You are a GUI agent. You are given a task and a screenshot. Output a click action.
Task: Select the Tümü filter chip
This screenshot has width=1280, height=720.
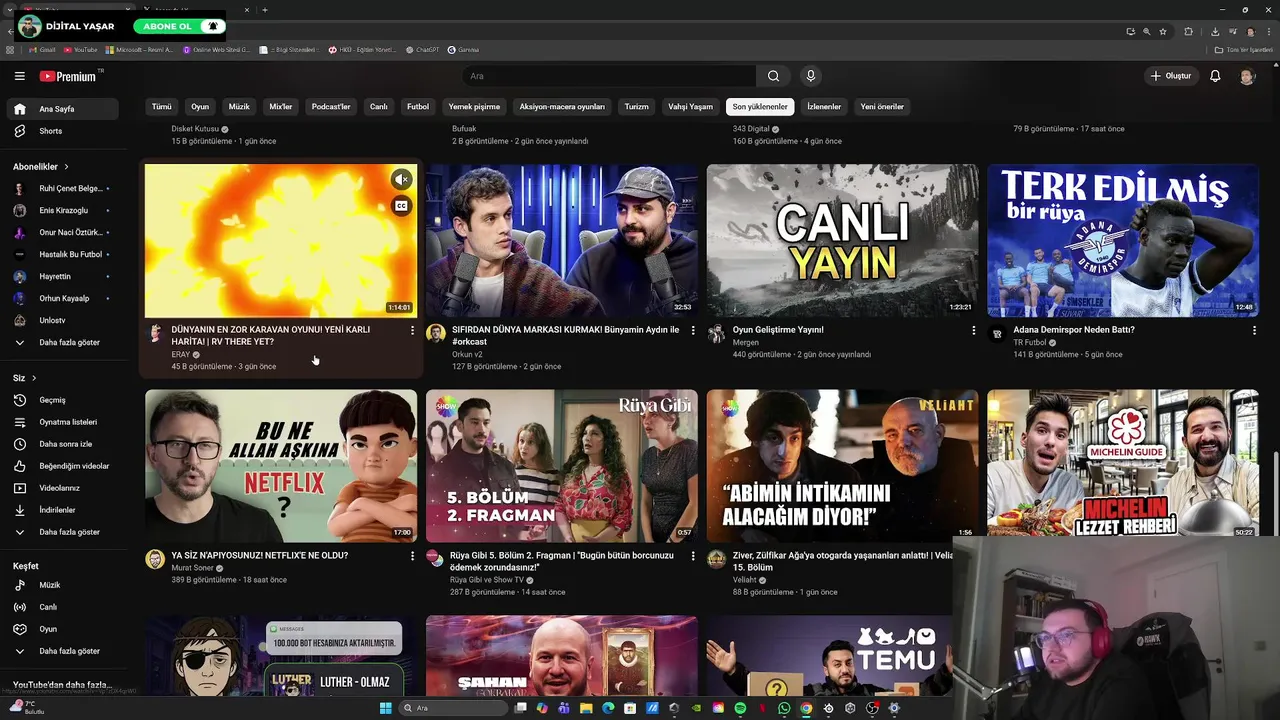pyautogui.click(x=161, y=107)
